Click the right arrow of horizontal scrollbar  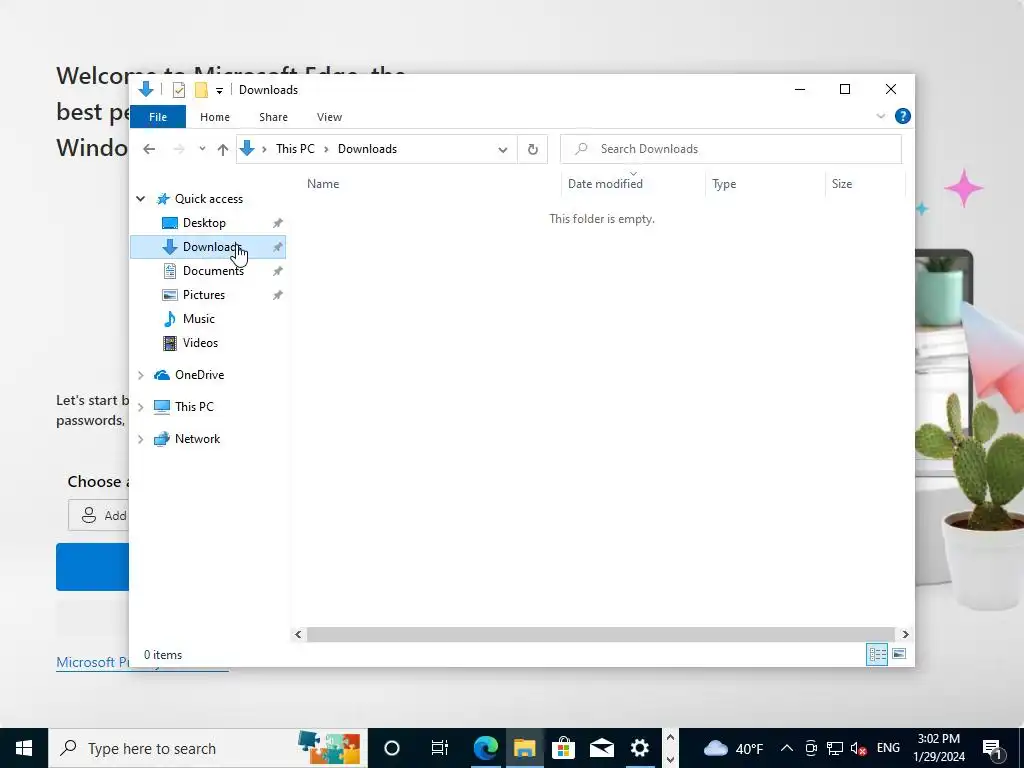(905, 634)
